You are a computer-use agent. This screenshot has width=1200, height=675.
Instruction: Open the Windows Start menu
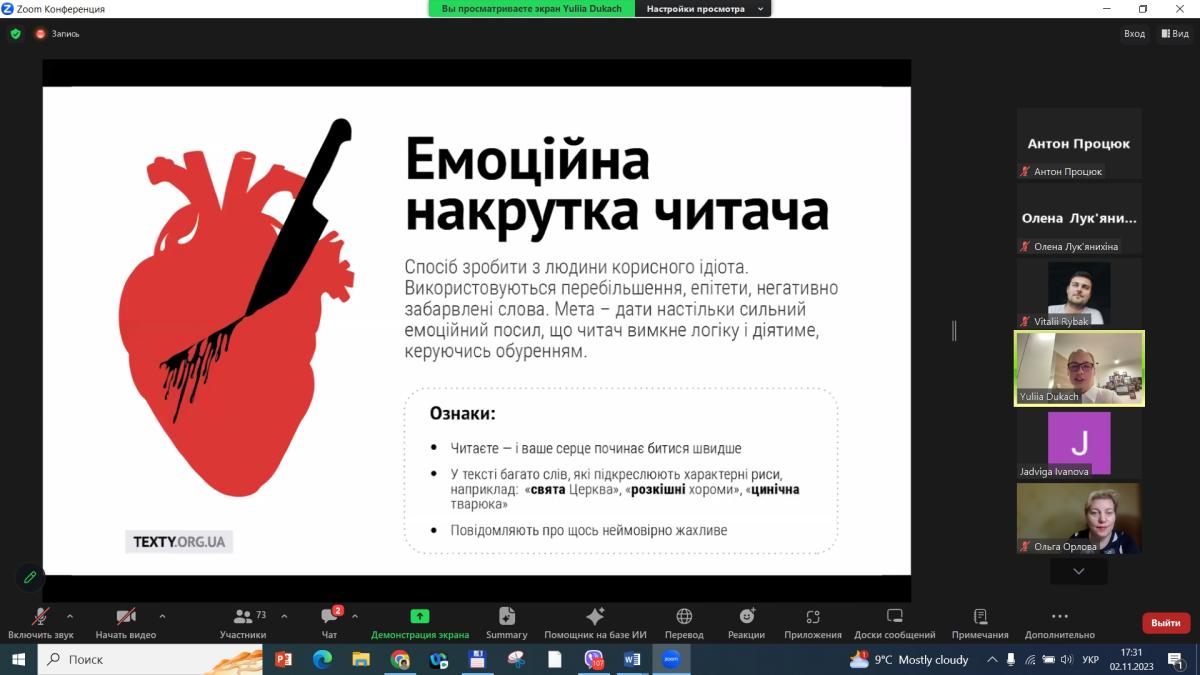[18, 659]
